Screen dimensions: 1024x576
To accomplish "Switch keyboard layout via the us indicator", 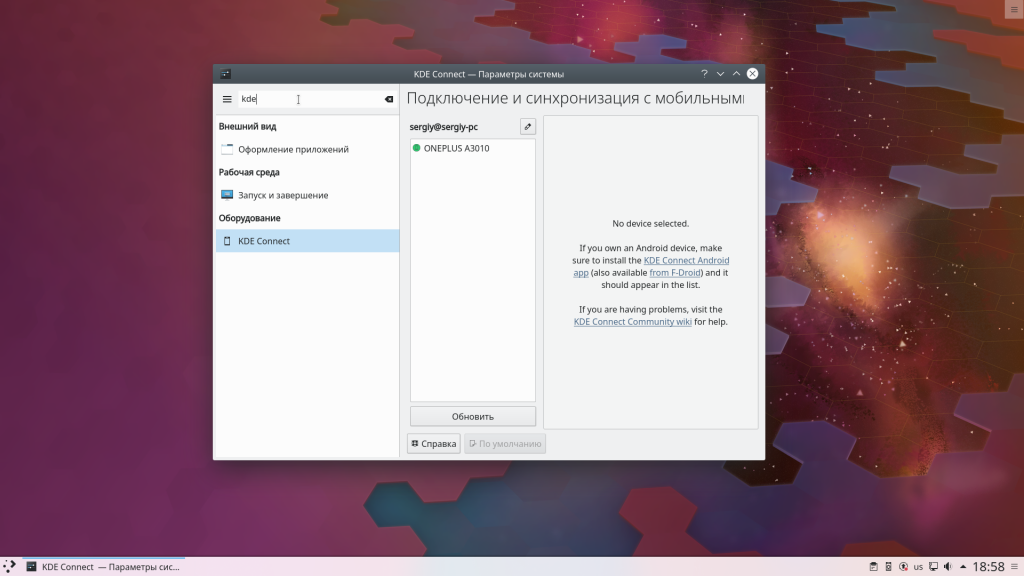I will click(x=918, y=566).
